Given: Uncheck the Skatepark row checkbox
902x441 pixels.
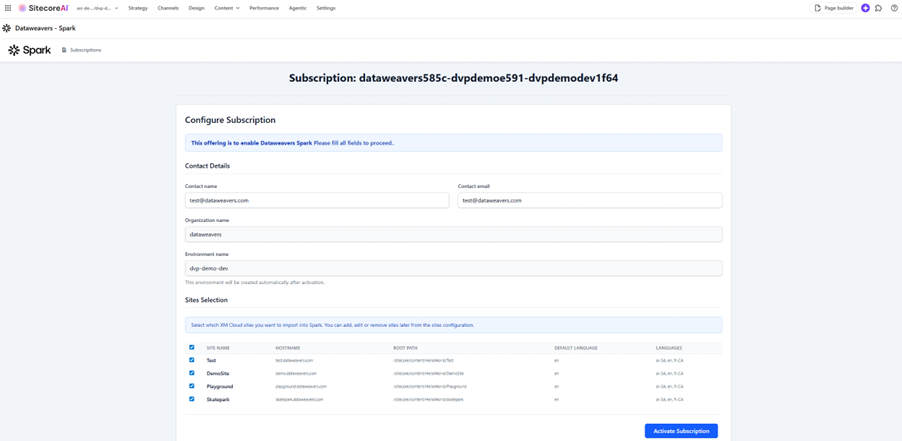Looking at the screenshot, I should [192, 399].
